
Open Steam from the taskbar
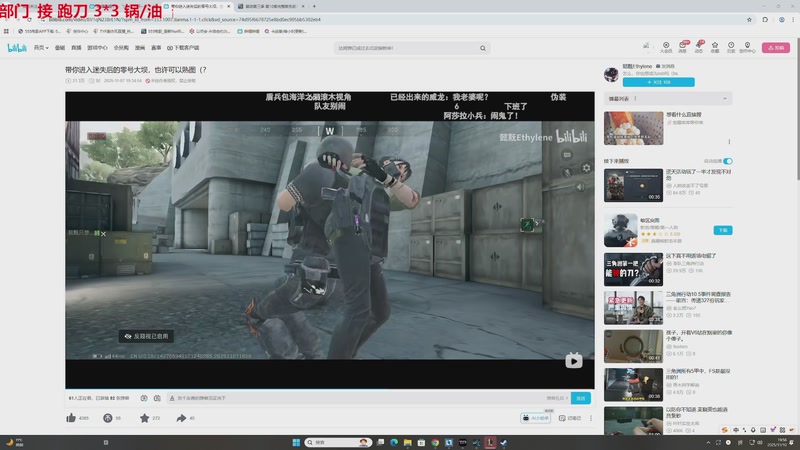tap(504, 442)
